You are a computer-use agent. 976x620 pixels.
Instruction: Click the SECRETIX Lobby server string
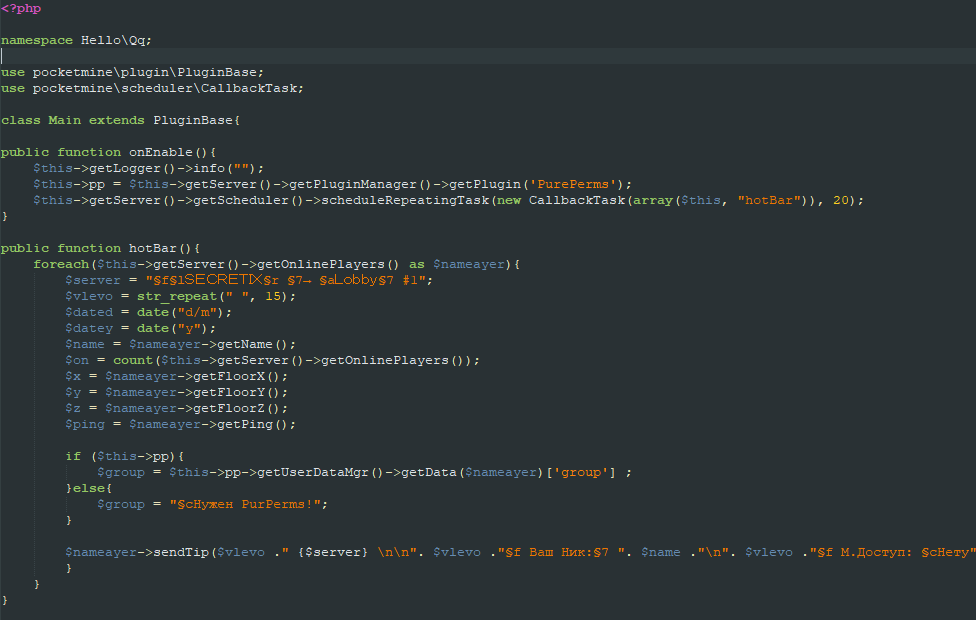tap(289, 280)
